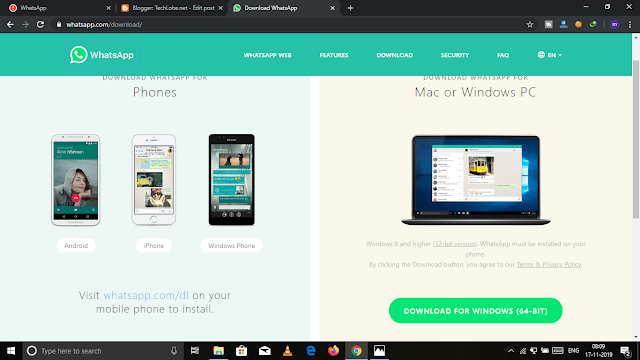Open the SECURITY navigation item
Screen dimensions: 640x360
tap(455, 55)
